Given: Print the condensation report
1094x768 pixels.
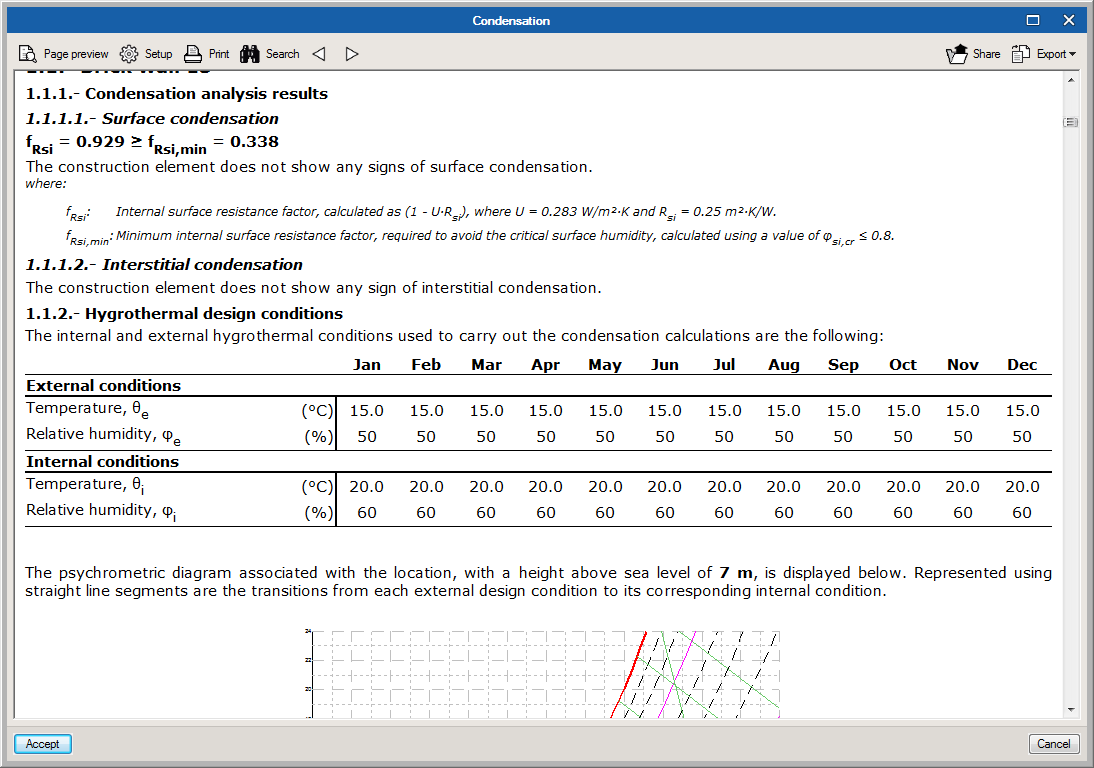Looking at the screenshot, I should [207, 54].
